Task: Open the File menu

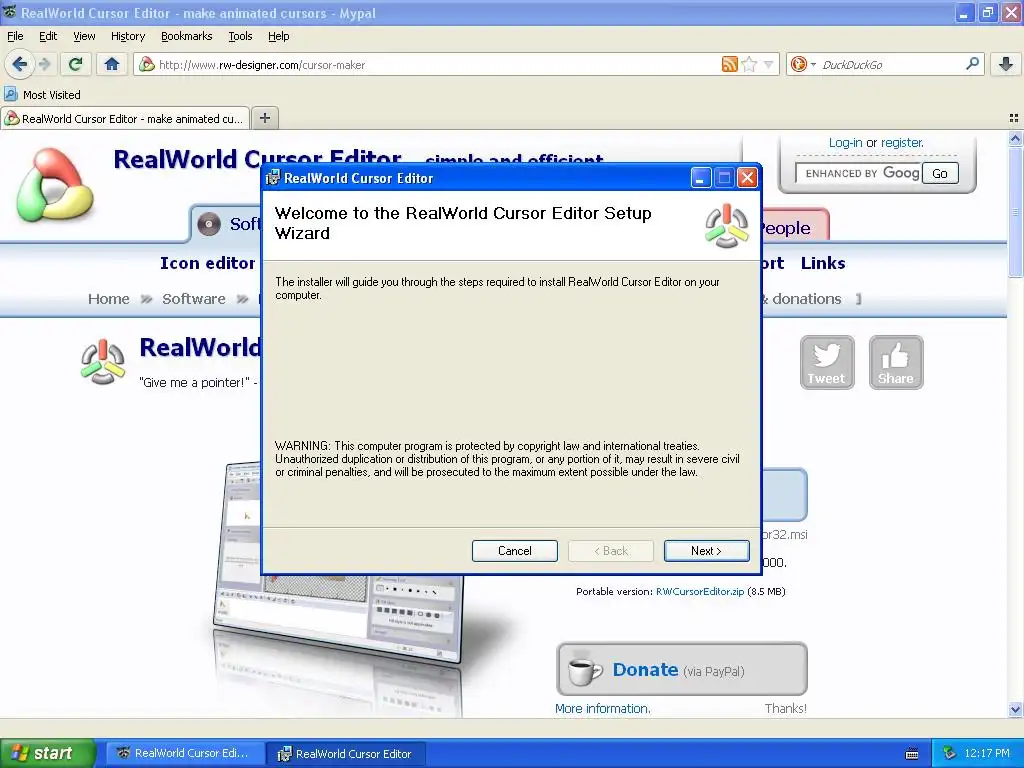Action: [15, 36]
